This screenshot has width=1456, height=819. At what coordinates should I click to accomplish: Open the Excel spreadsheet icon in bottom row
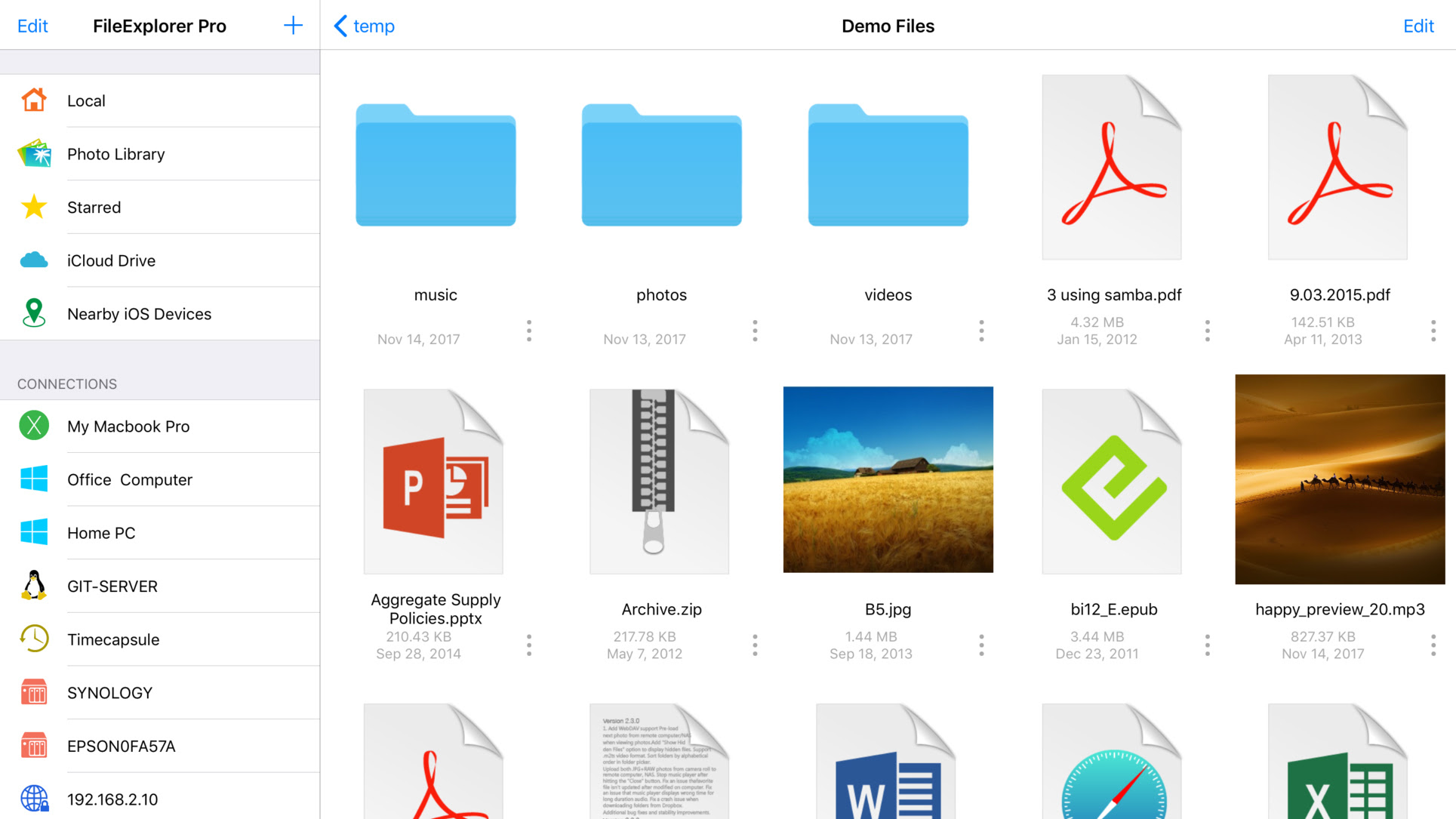1337,761
